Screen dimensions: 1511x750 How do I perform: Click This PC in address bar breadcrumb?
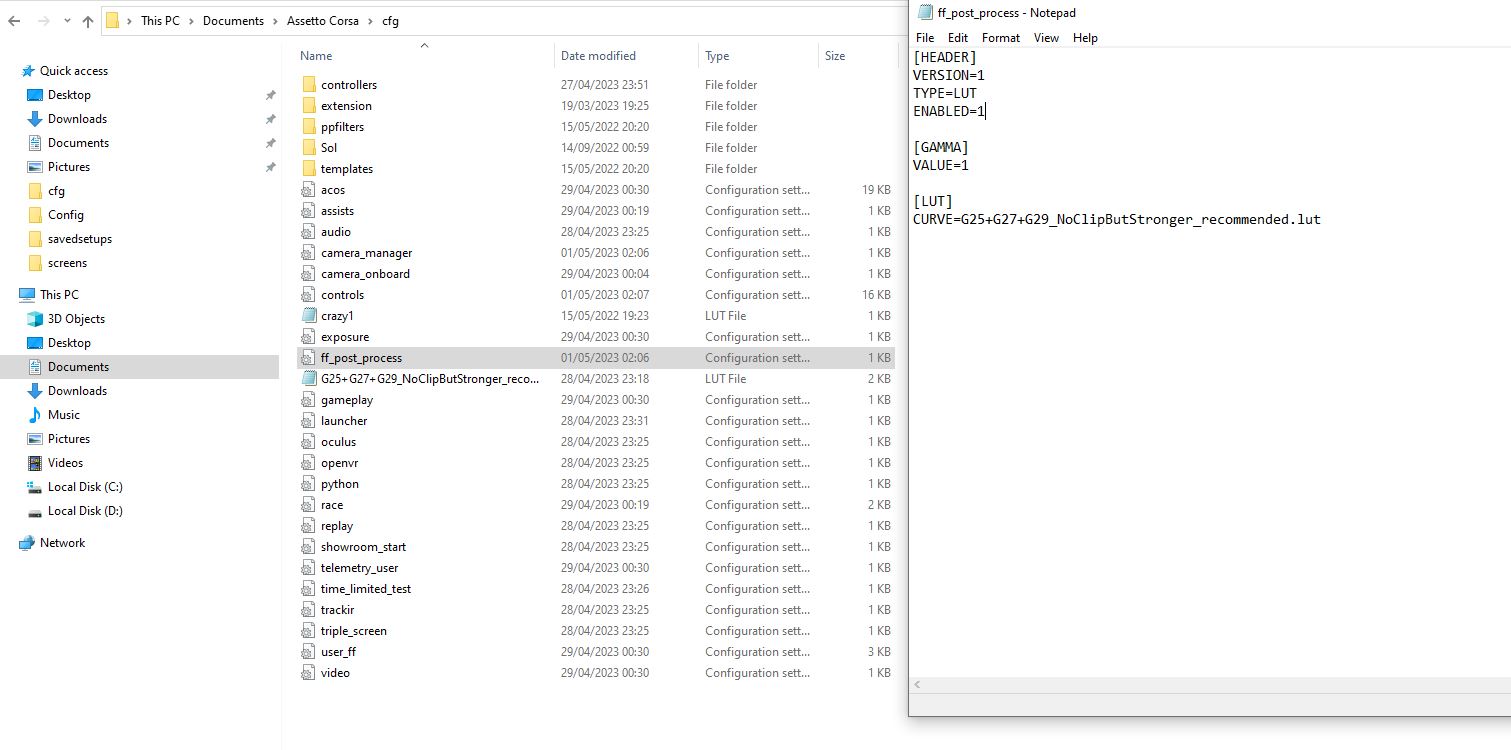160,21
